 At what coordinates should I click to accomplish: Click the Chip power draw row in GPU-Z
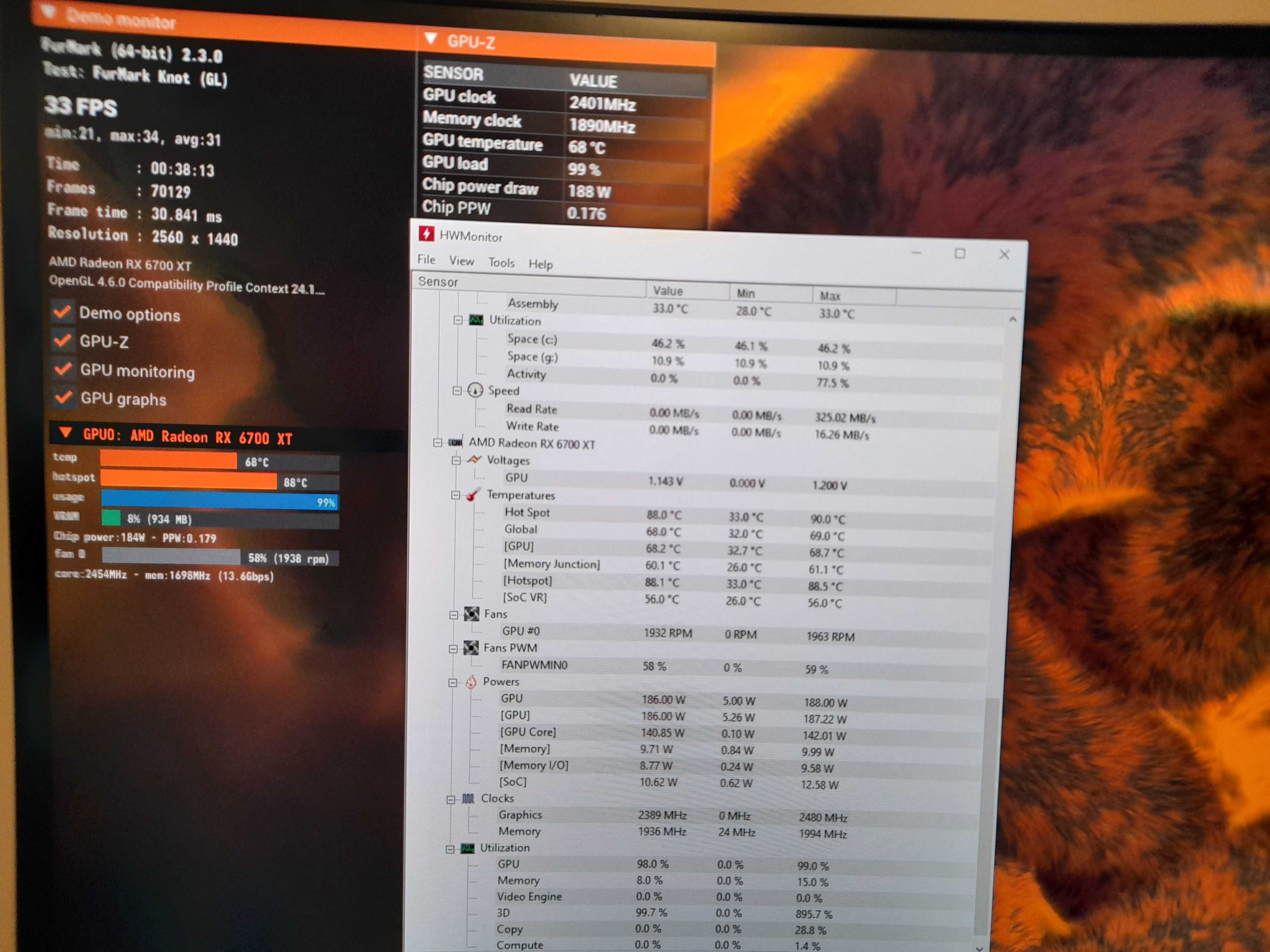[563, 189]
